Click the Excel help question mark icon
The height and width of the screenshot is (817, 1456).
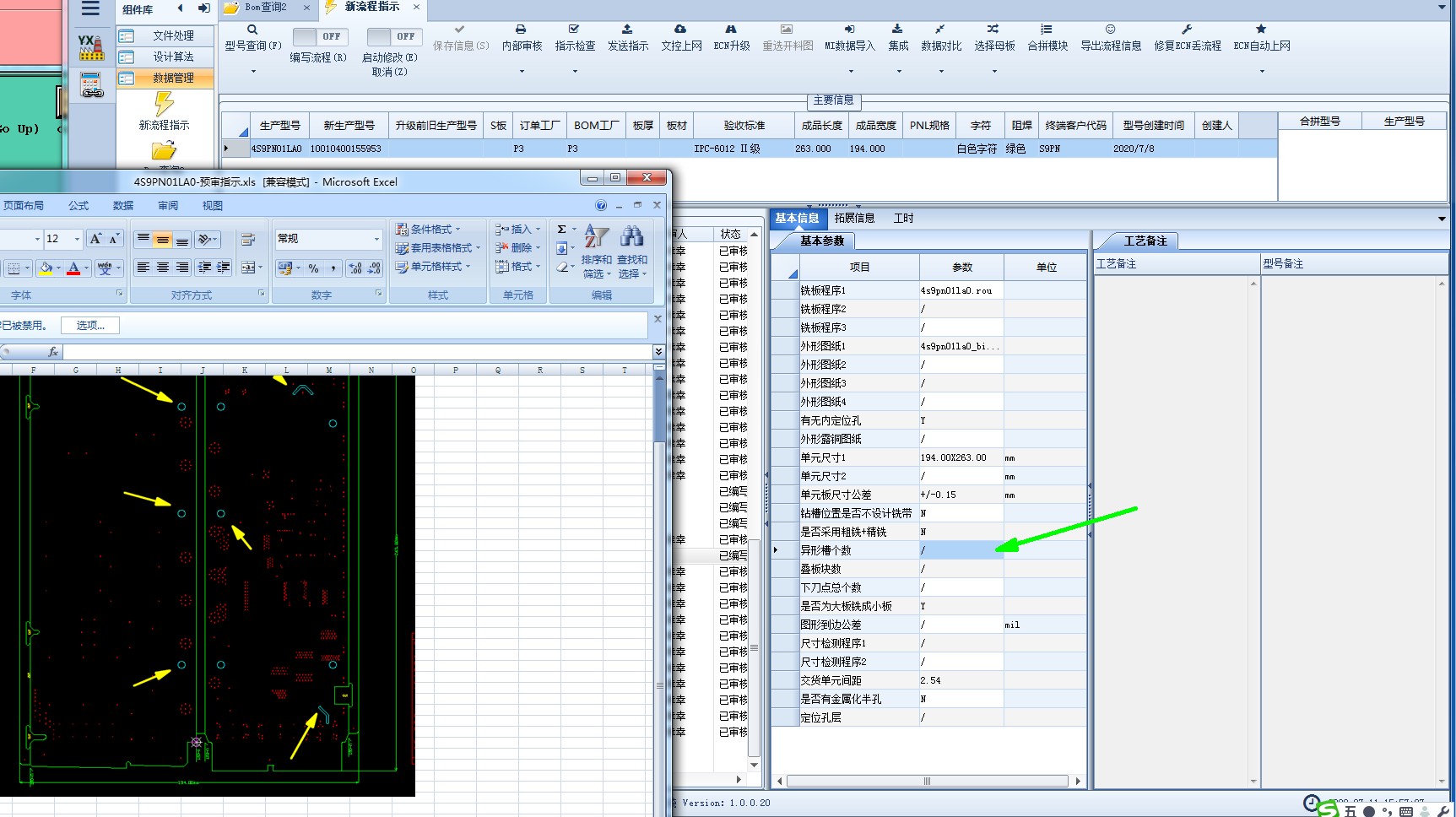(601, 205)
